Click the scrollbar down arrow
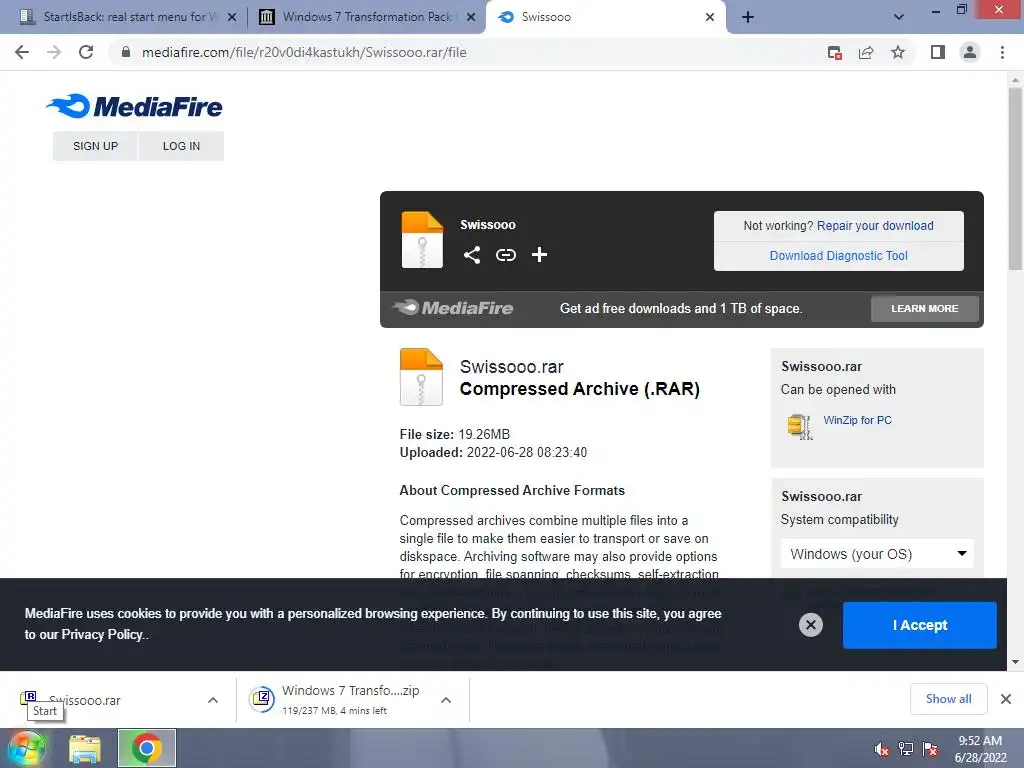 point(1015,662)
